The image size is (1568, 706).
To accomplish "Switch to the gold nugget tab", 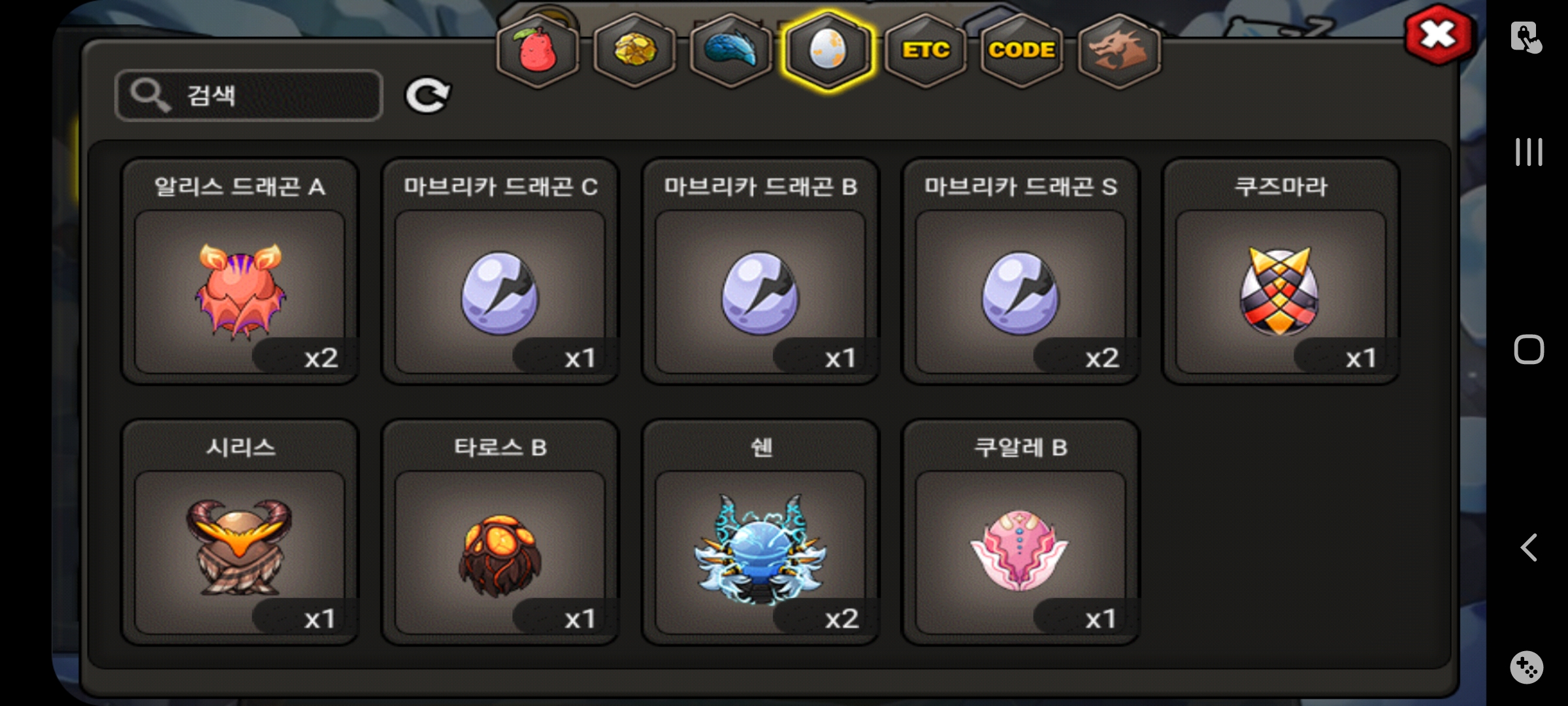I will (634, 50).
